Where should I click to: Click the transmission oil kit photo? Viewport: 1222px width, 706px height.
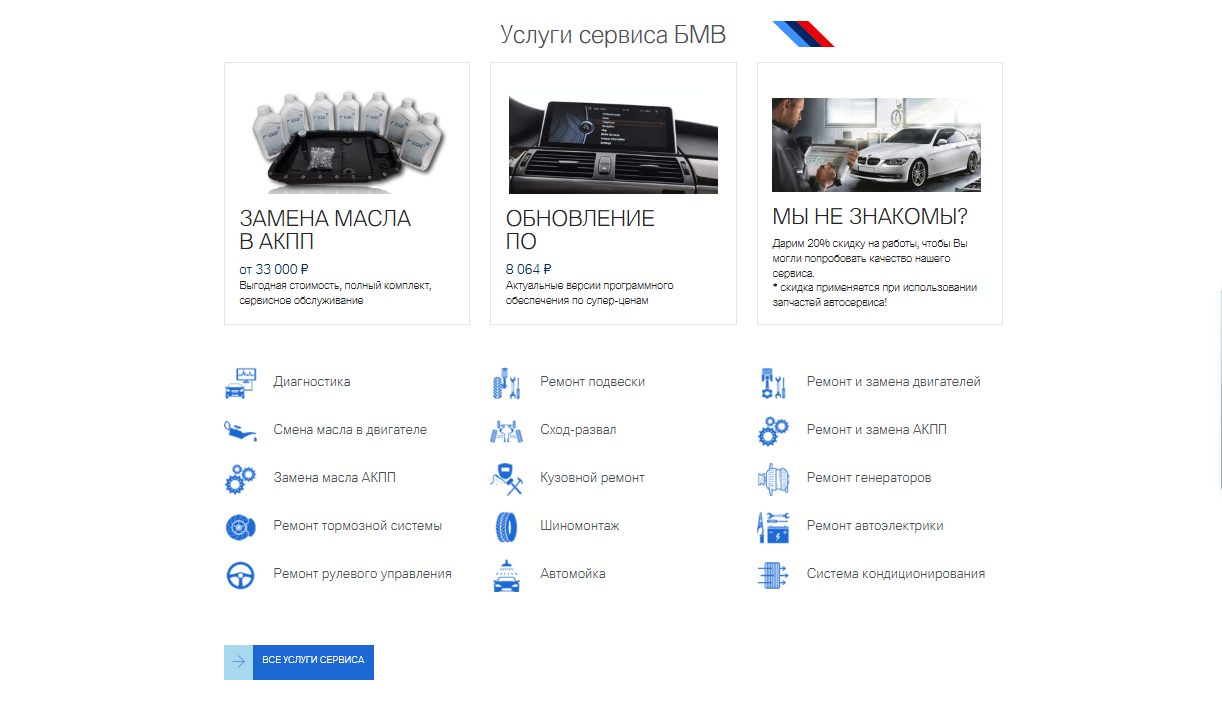click(x=347, y=140)
